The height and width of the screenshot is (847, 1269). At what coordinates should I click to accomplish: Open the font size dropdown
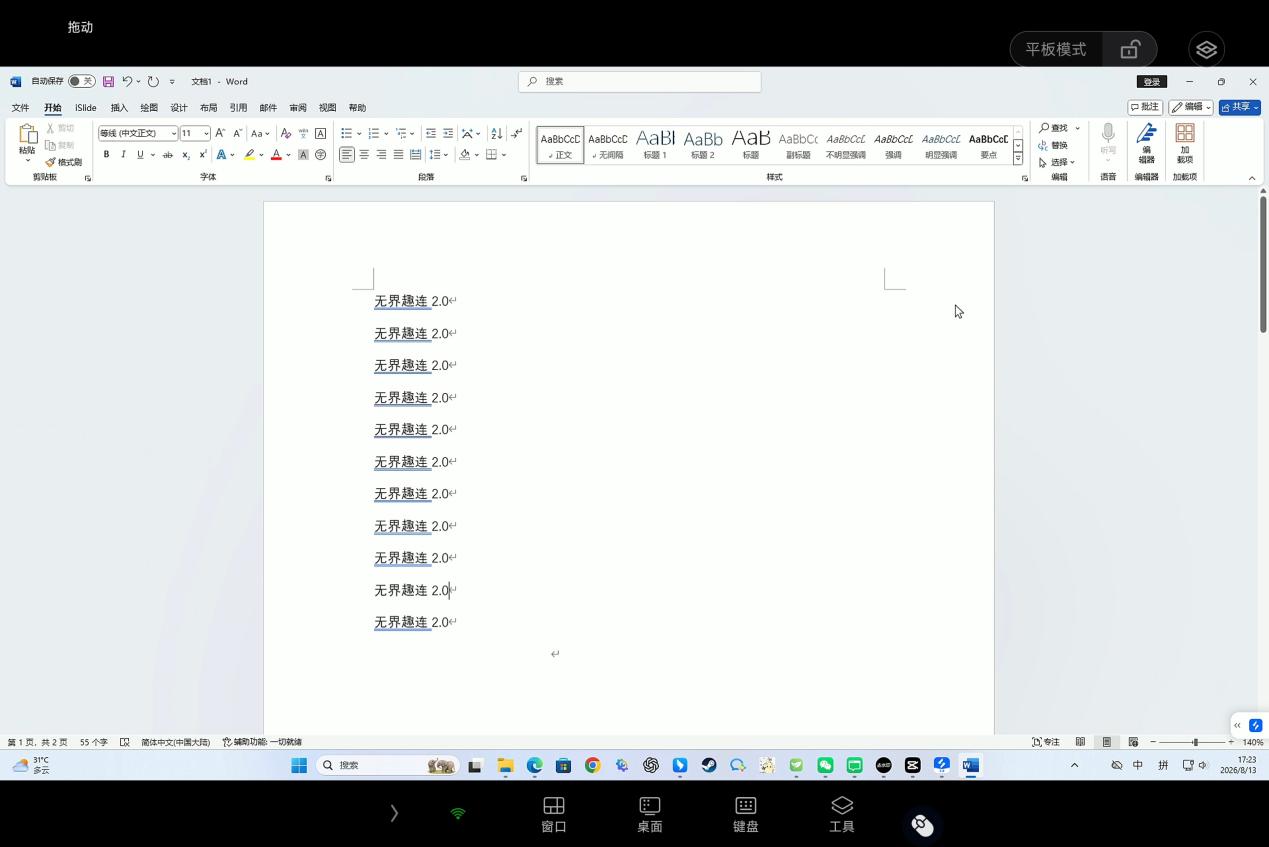tap(206, 133)
